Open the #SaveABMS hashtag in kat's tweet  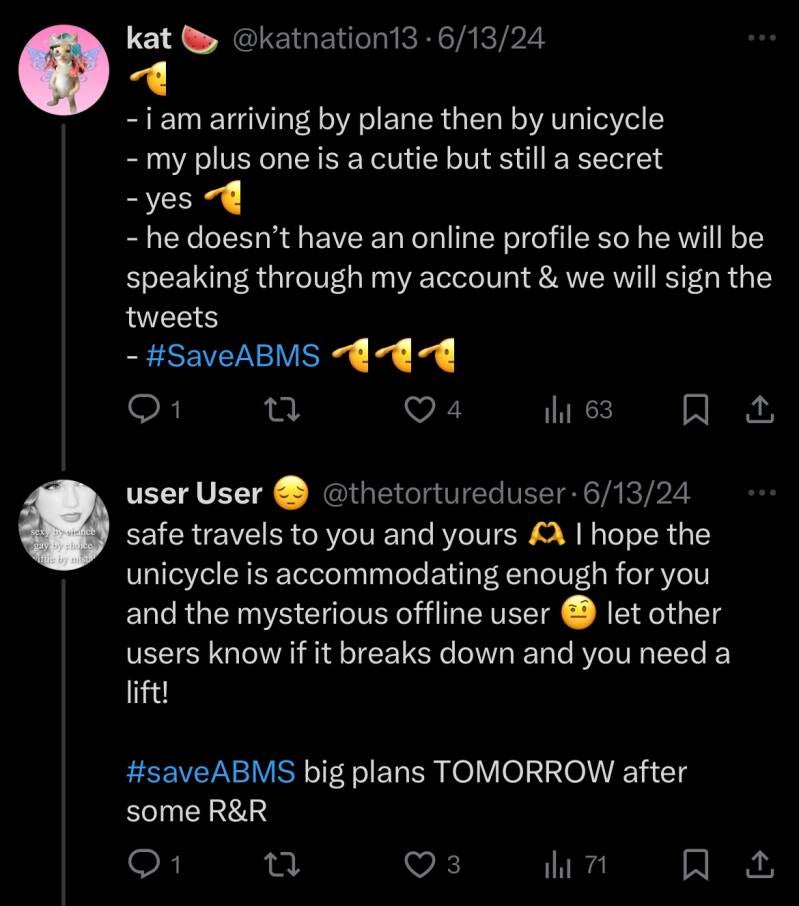[x=233, y=355]
